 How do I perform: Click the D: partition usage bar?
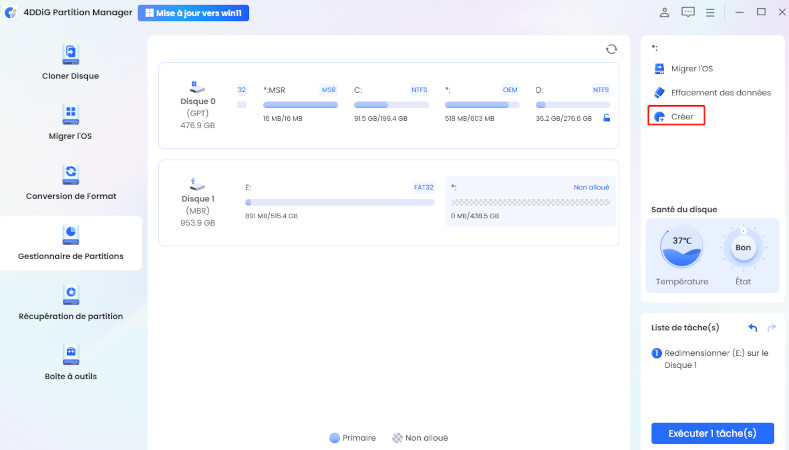click(573, 105)
